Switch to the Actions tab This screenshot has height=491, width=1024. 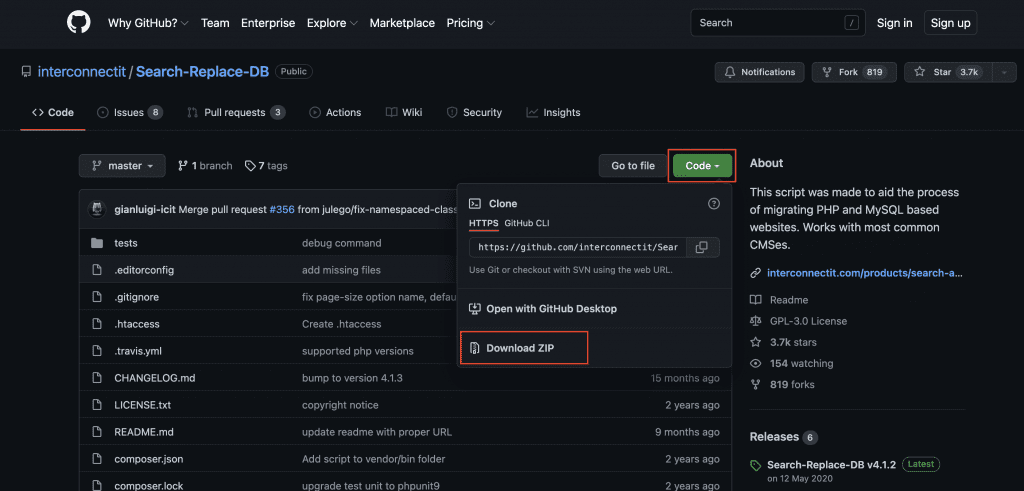pos(335,112)
